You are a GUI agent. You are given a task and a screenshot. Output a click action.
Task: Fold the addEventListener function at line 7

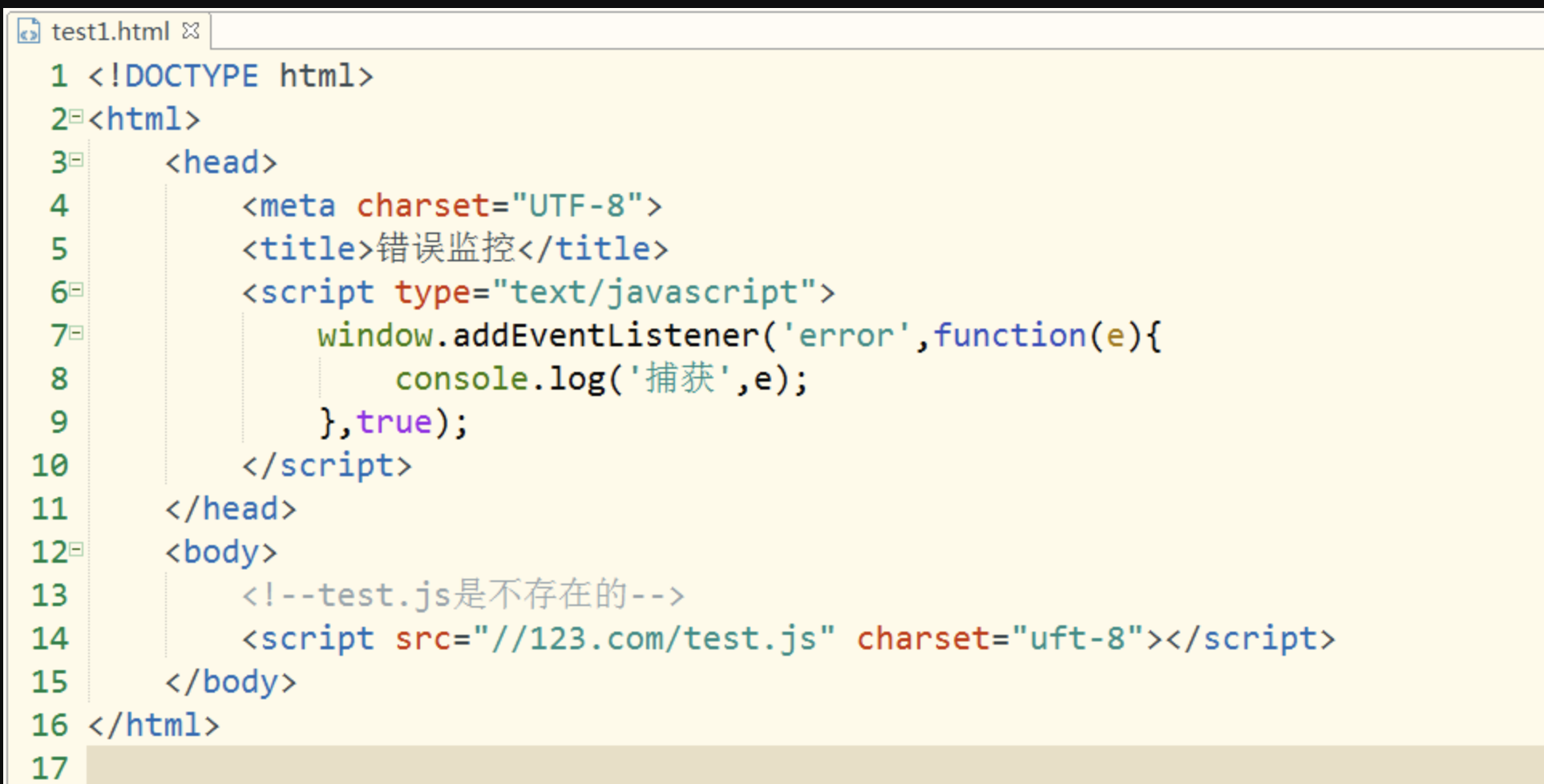coord(76,333)
